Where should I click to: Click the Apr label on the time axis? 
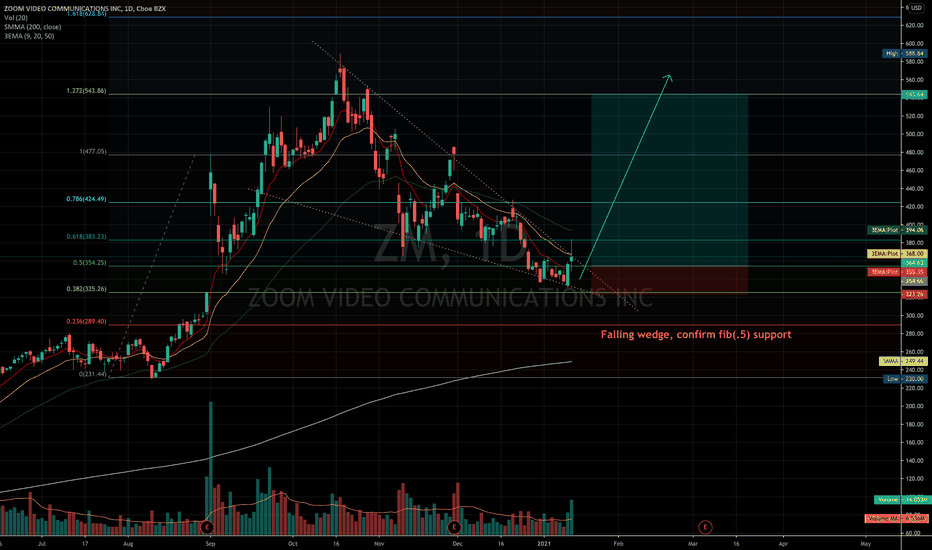783,543
